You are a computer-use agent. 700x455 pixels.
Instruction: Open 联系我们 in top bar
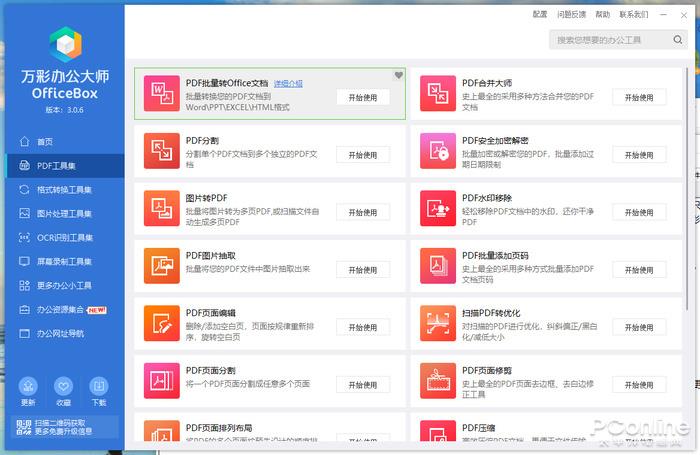pos(634,14)
